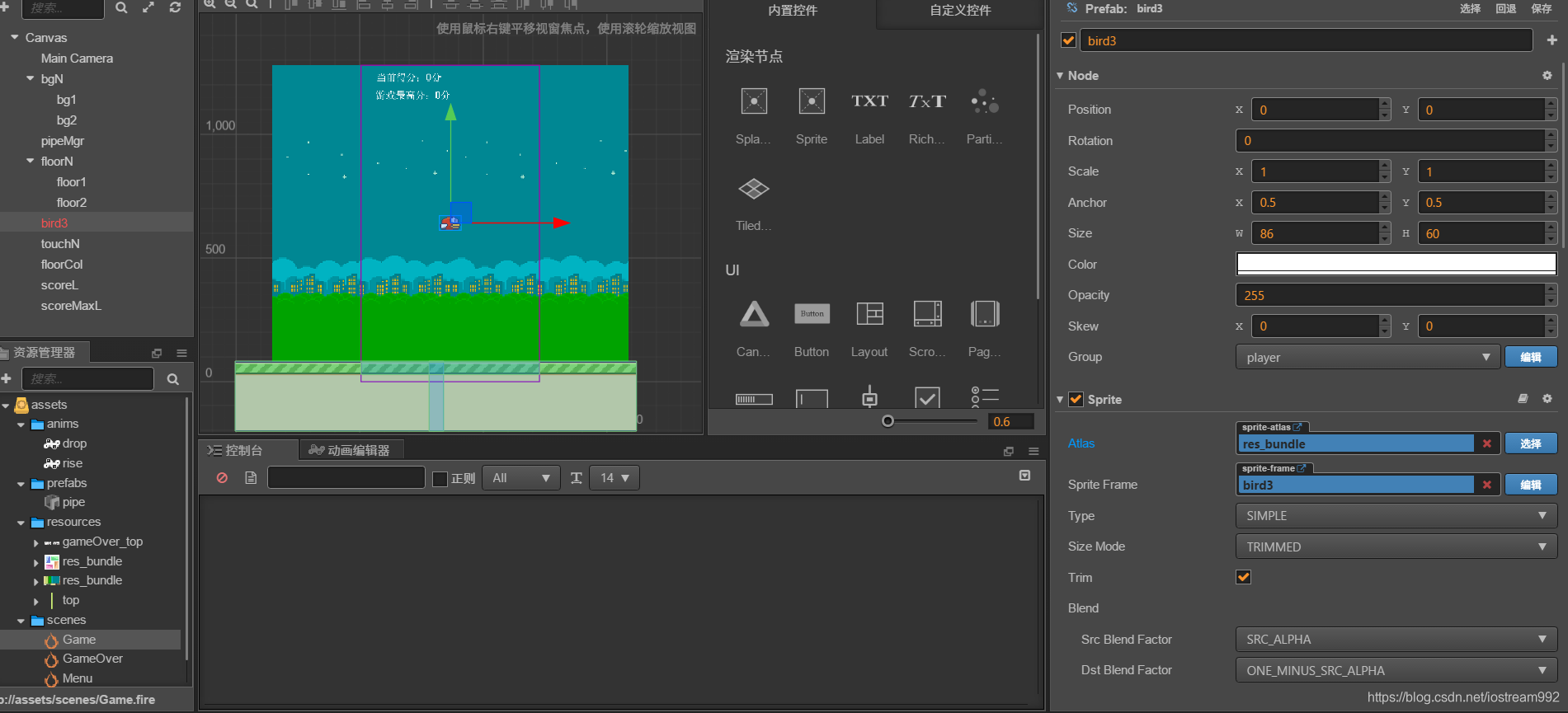Open the console log file icon
Viewport: 1568px width, 713px height.
pyautogui.click(x=251, y=478)
